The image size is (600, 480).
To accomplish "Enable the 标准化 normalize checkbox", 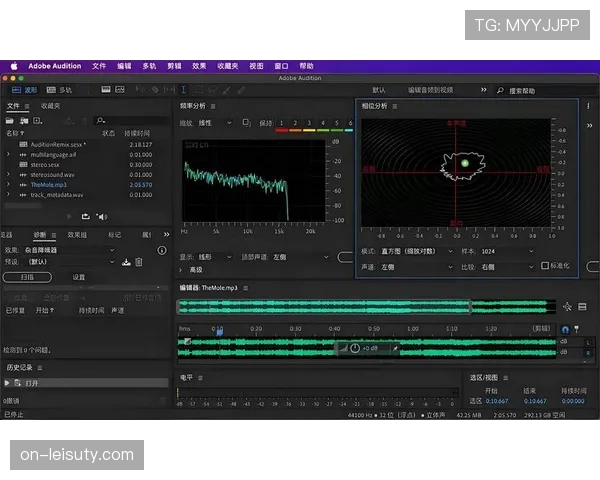I will (545, 267).
